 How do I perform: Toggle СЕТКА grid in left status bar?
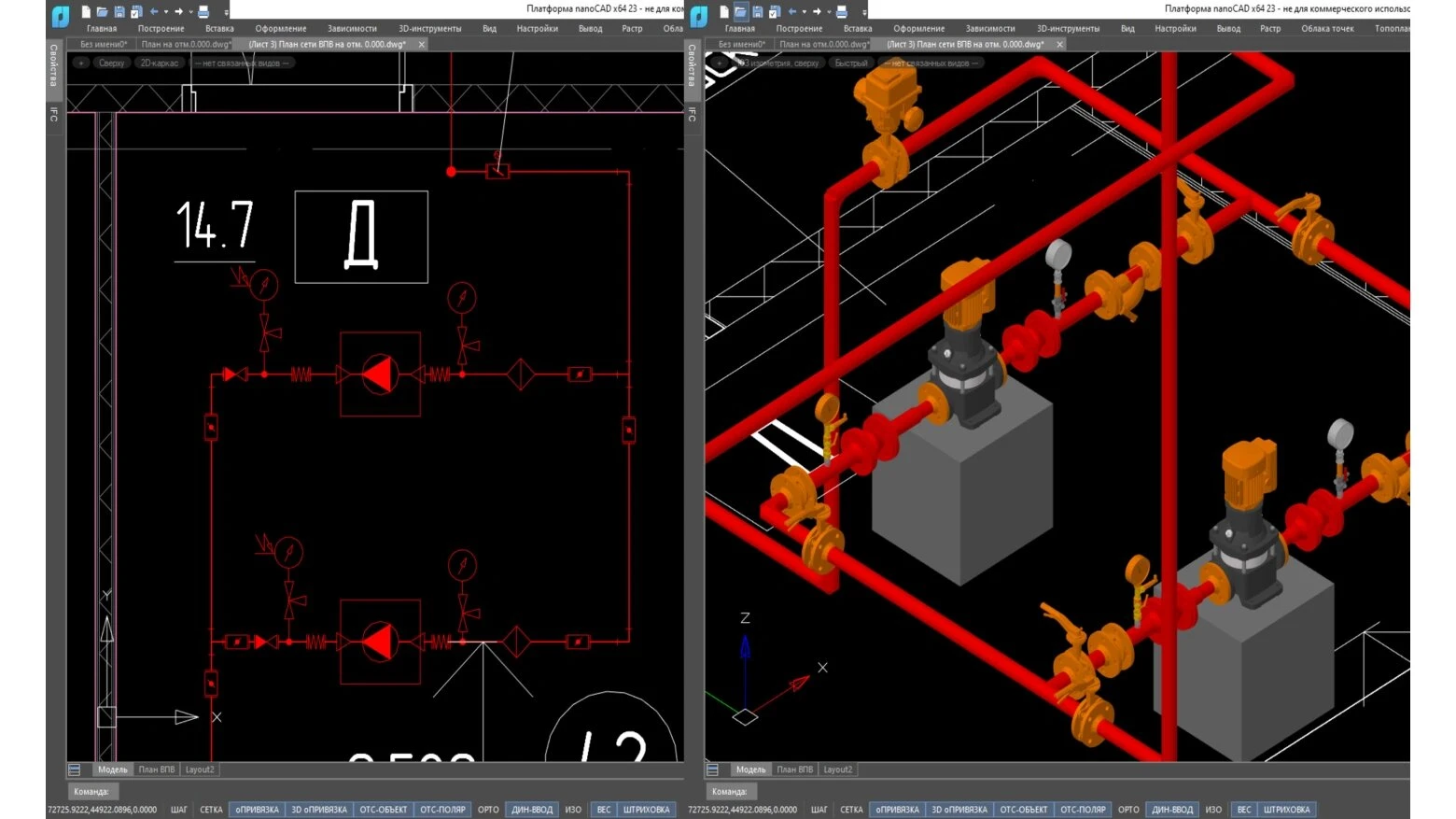[x=211, y=810]
